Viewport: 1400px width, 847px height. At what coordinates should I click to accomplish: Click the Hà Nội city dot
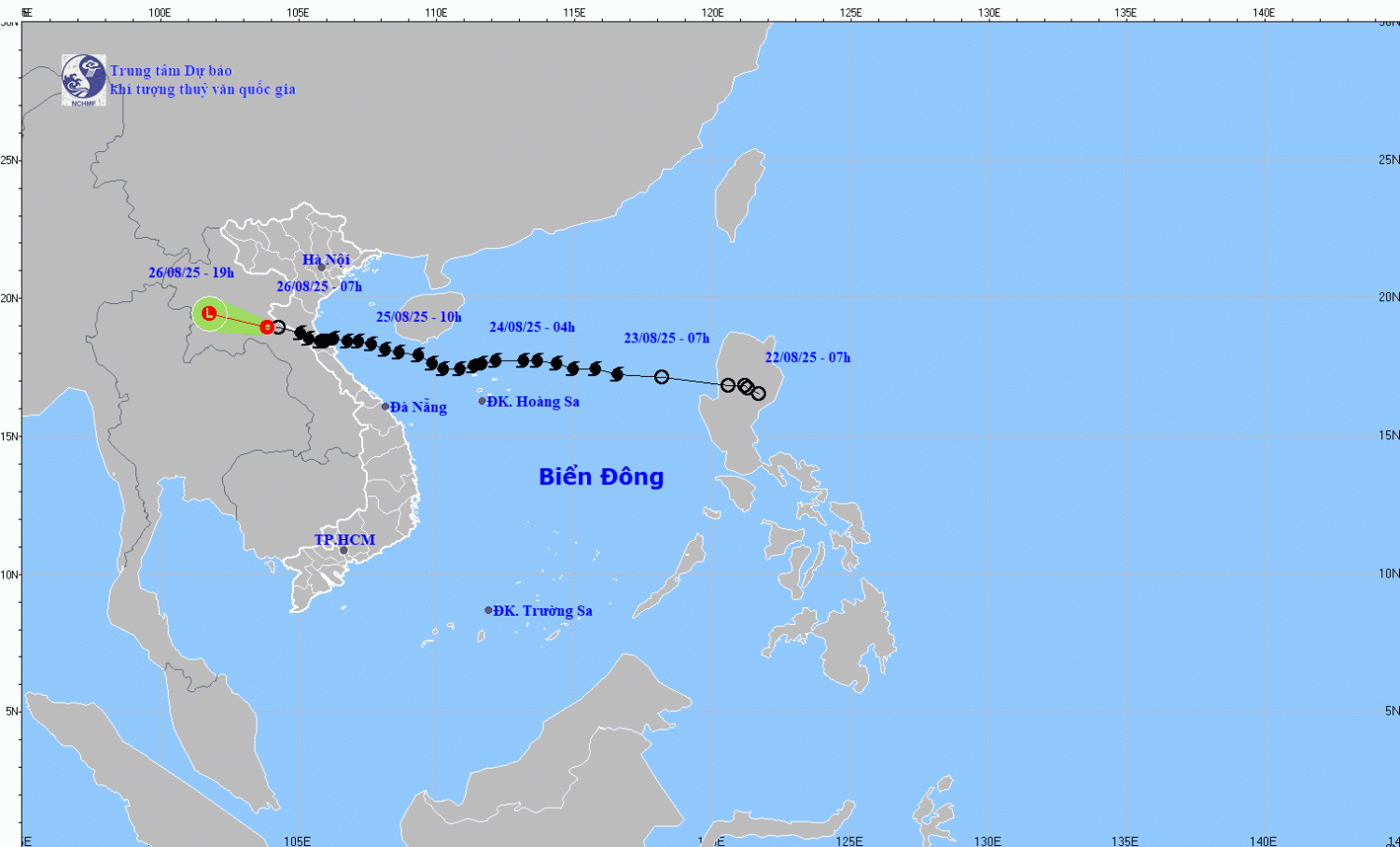321,268
